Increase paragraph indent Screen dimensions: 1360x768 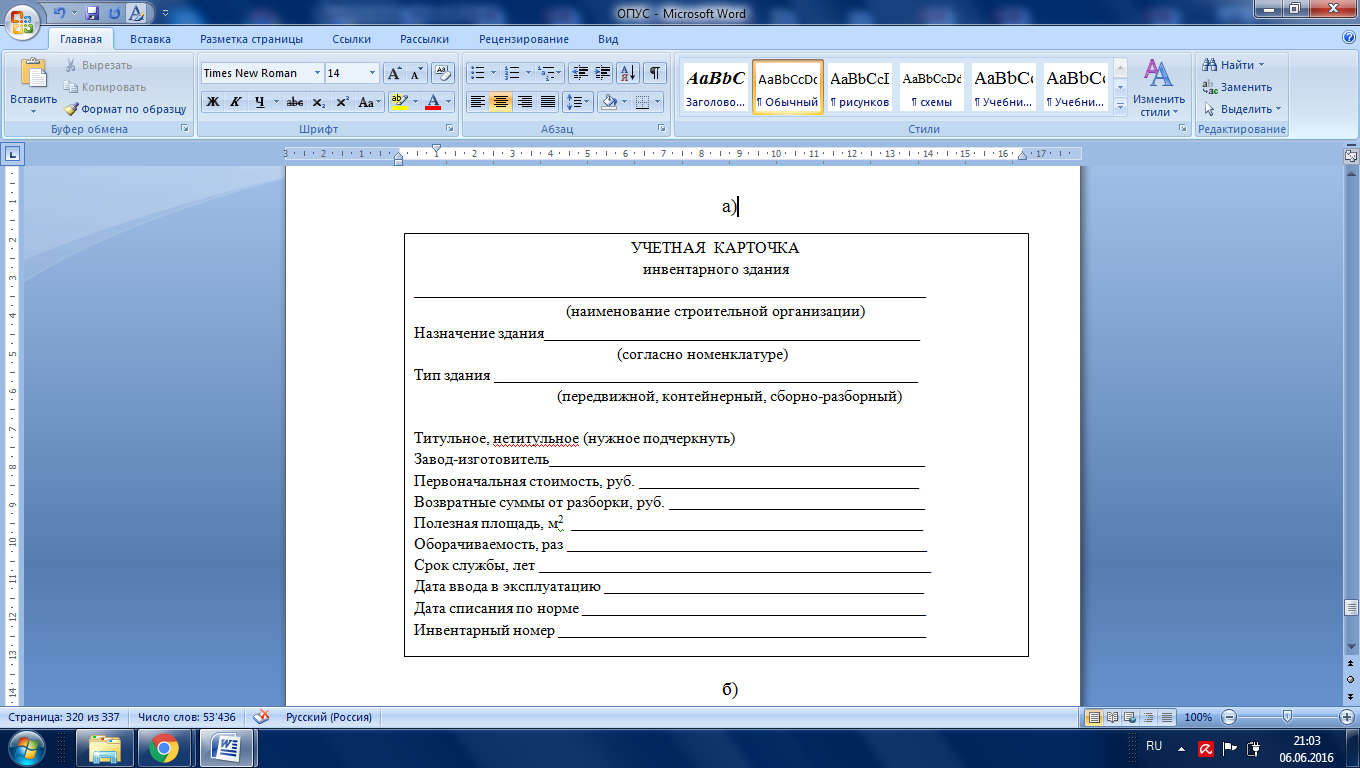[602, 73]
